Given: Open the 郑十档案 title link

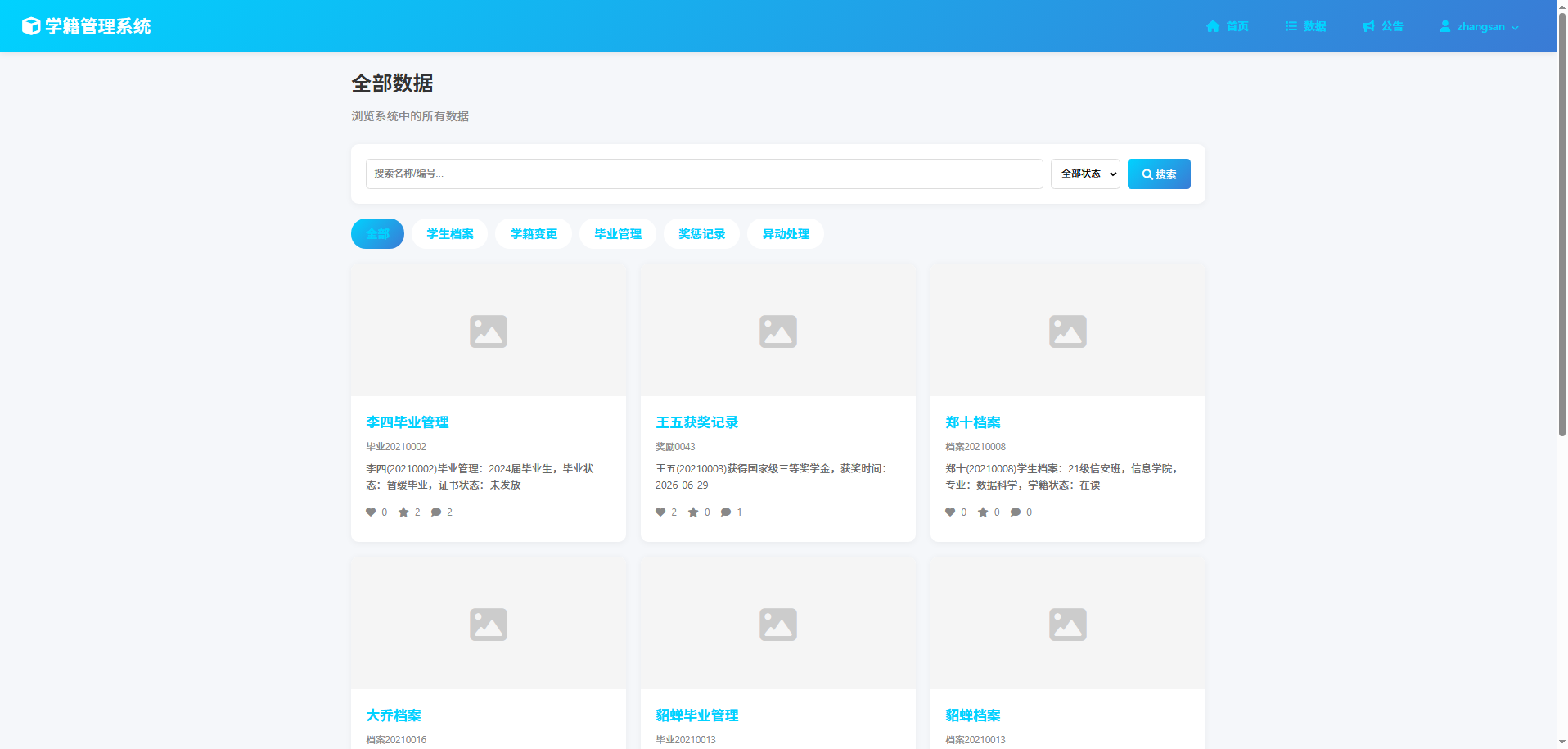Looking at the screenshot, I should (x=973, y=422).
